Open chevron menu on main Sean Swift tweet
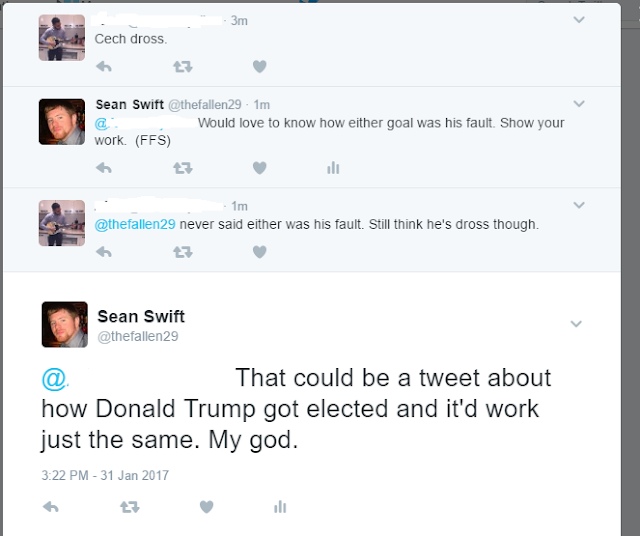The image size is (640, 536). tap(575, 324)
